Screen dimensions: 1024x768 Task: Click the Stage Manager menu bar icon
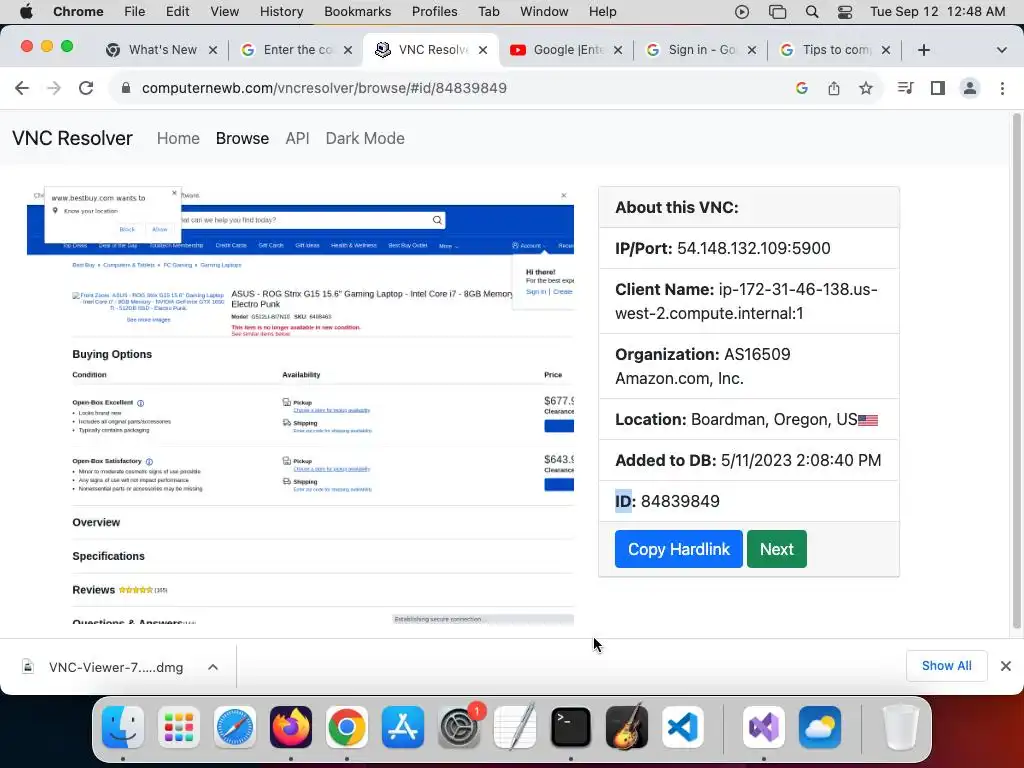click(777, 12)
